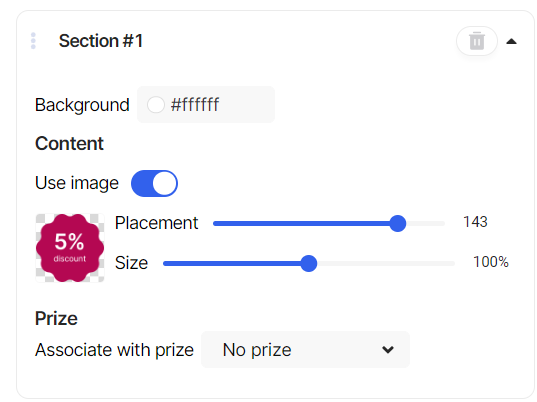This screenshot has width=537, height=402.
Task: Grab the section drag handle dots
Action: (33, 41)
